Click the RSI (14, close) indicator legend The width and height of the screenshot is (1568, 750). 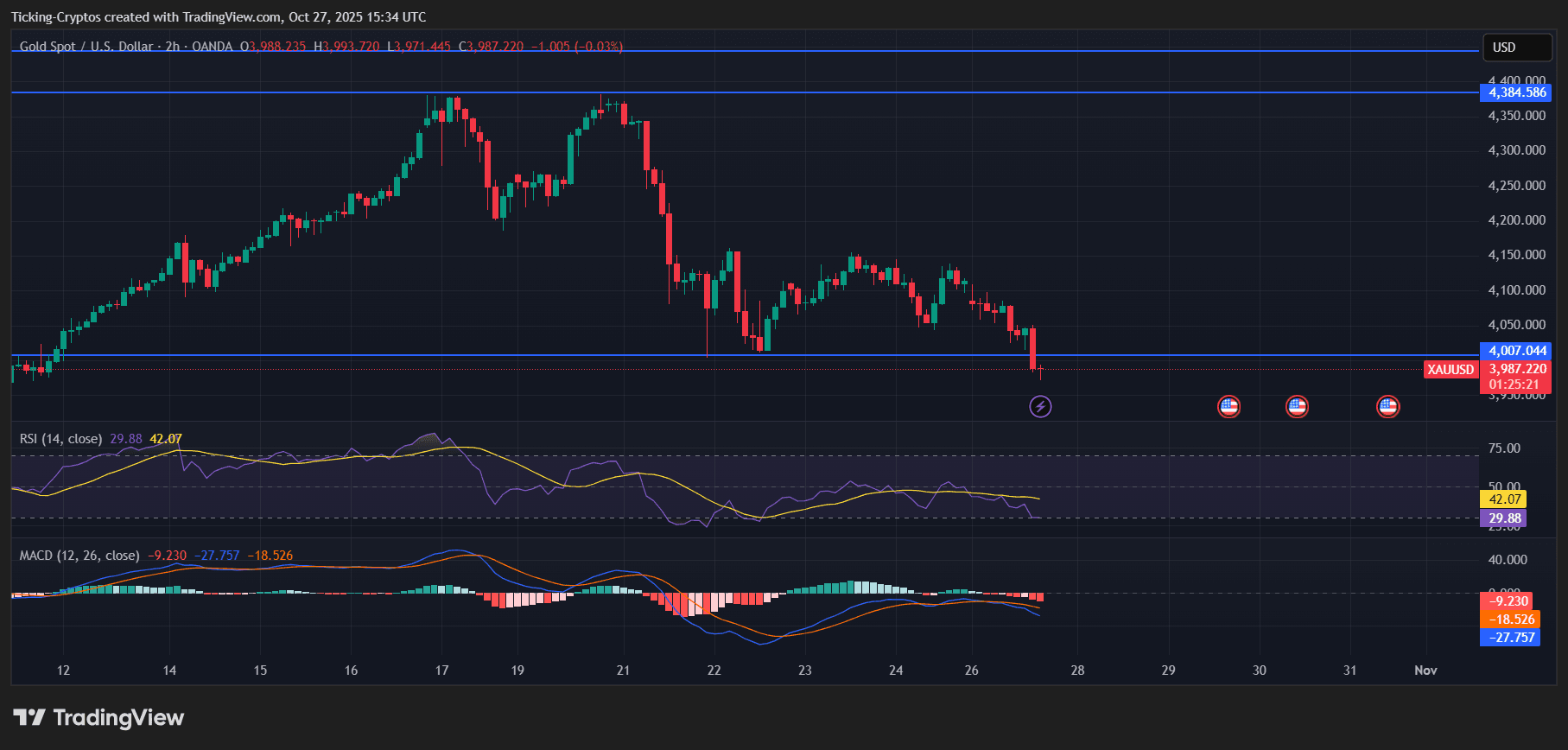(60, 439)
